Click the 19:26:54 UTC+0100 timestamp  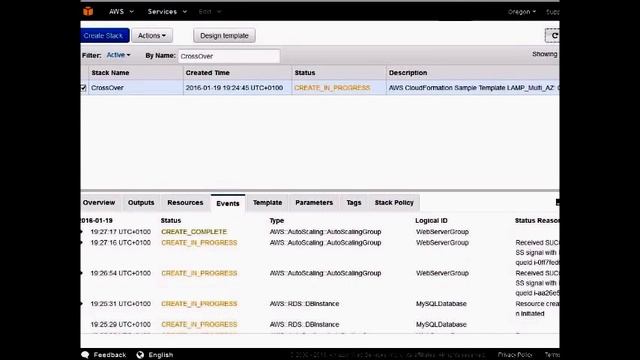120,273
